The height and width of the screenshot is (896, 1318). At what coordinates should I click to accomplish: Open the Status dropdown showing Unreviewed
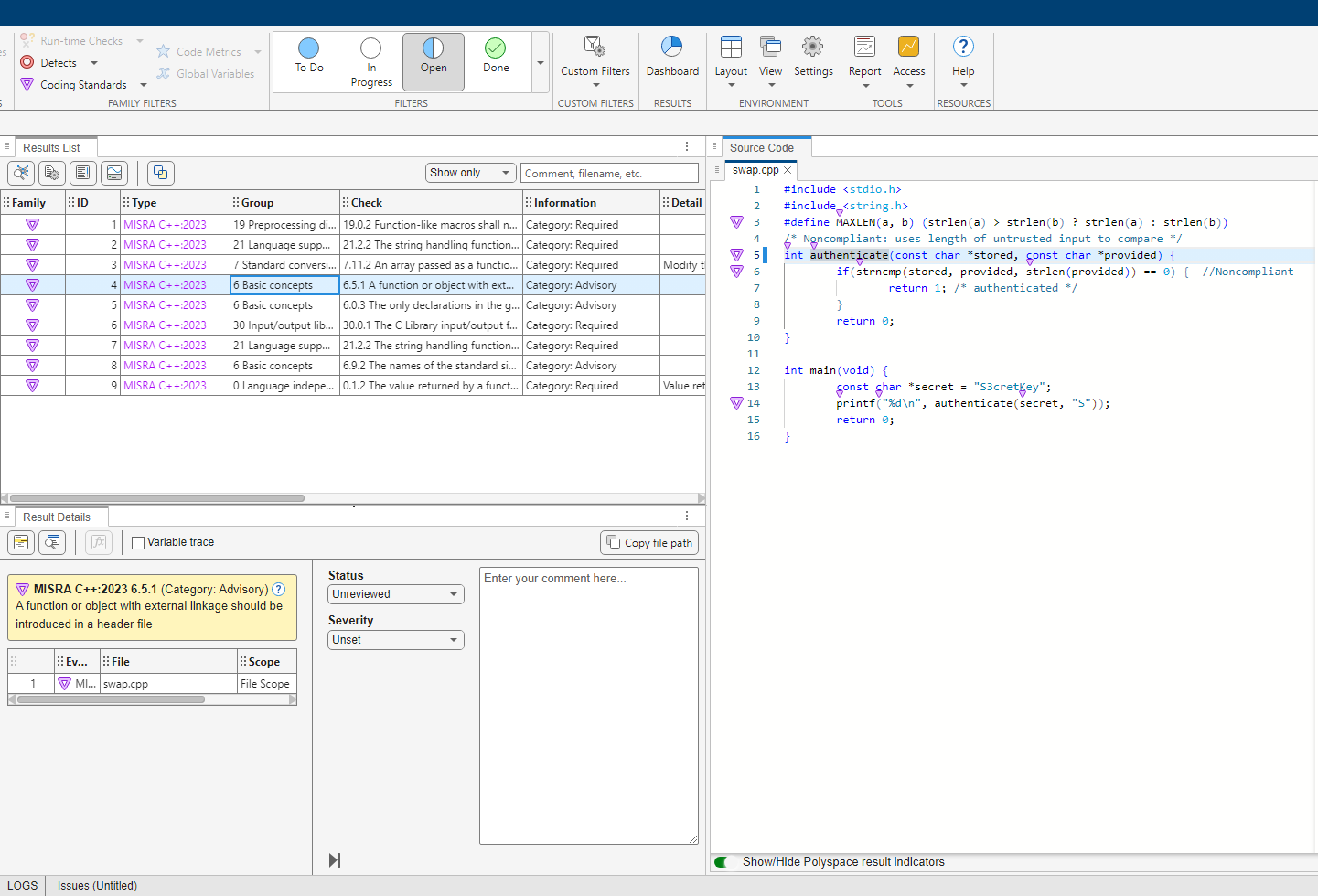[395, 594]
